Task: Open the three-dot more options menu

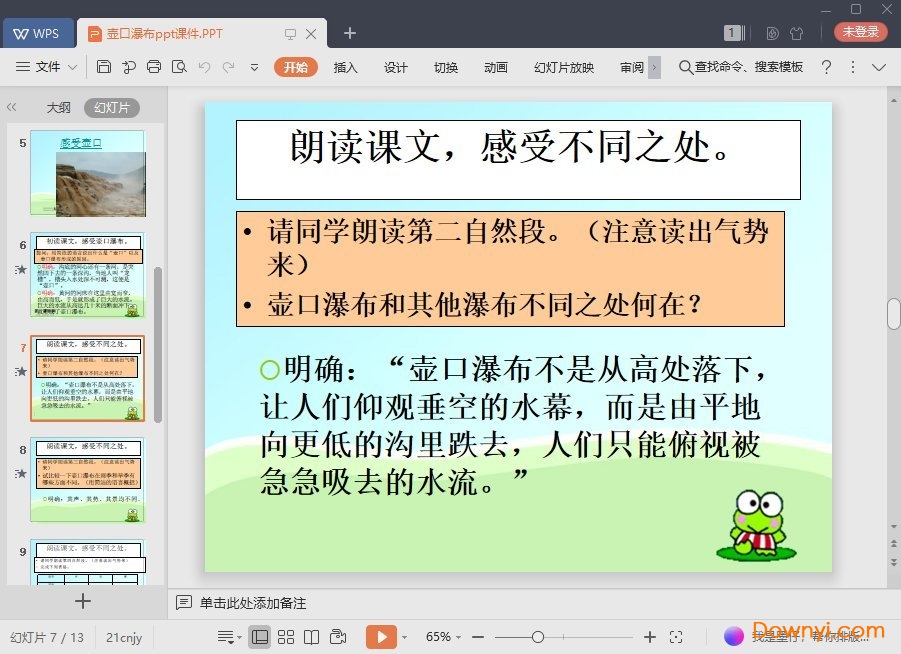Action: [853, 67]
